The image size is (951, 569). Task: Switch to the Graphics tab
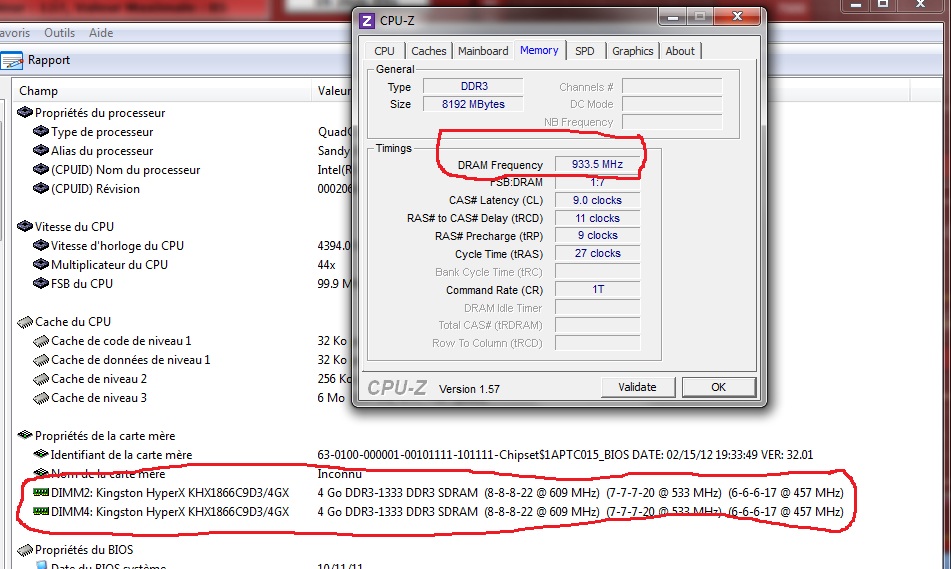[x=632, y=51]
